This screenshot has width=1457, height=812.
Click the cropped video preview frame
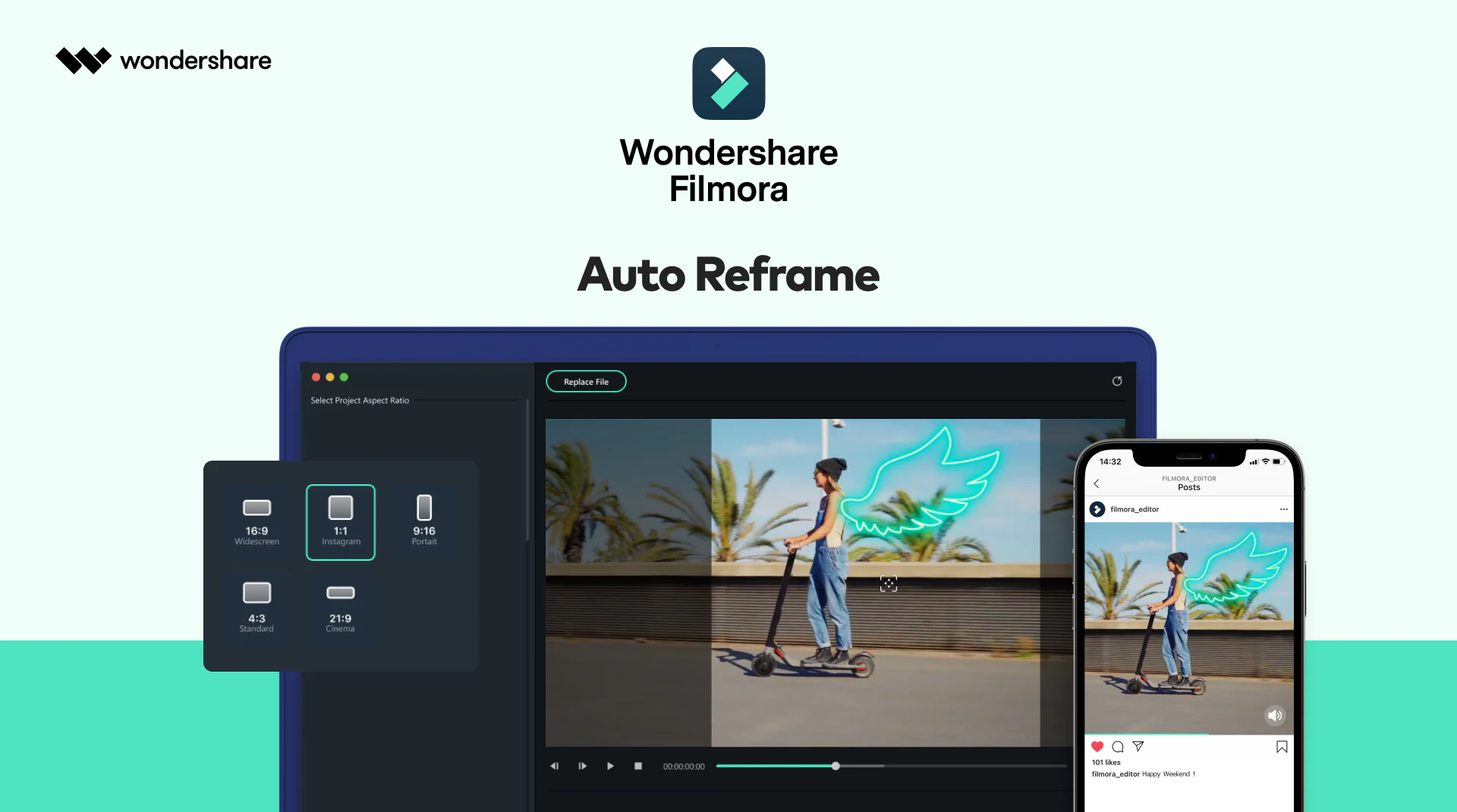point(876,583)
